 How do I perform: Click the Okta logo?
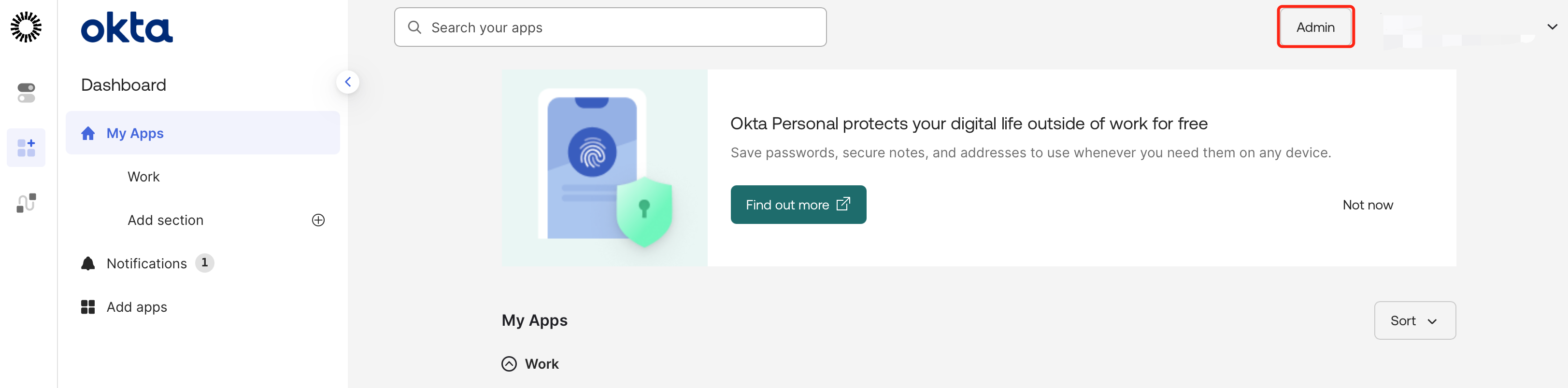(x=127, y=28)
